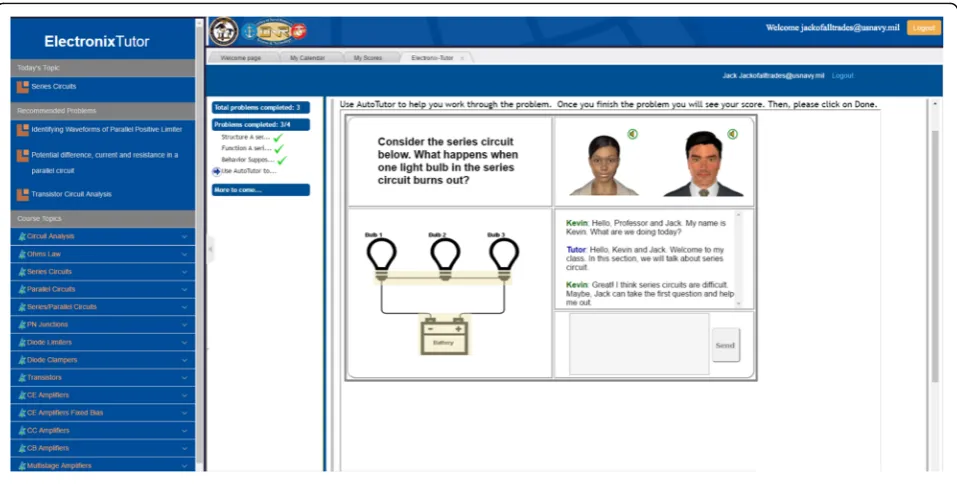Open Identifying Waveforms of Parallel Positive Limiter
Viewport: 957px width, 484px height.
click(x=107, y=129)
